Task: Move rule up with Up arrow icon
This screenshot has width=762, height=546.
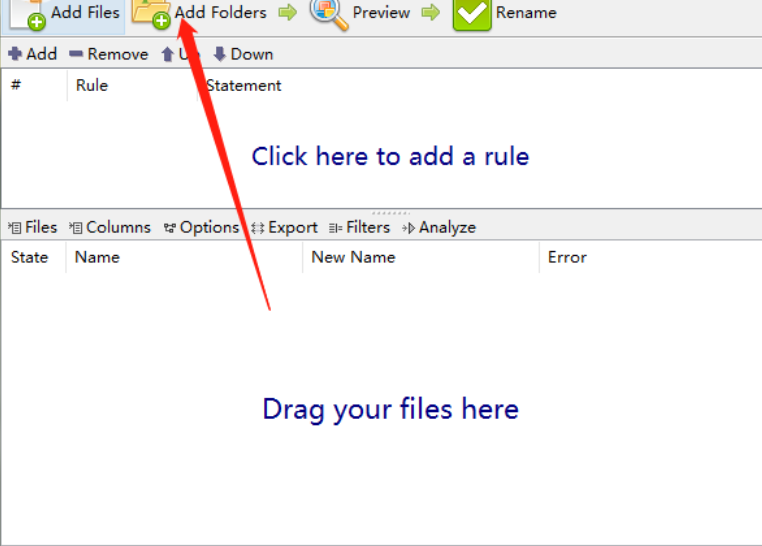Action: [x=168, y=54]
